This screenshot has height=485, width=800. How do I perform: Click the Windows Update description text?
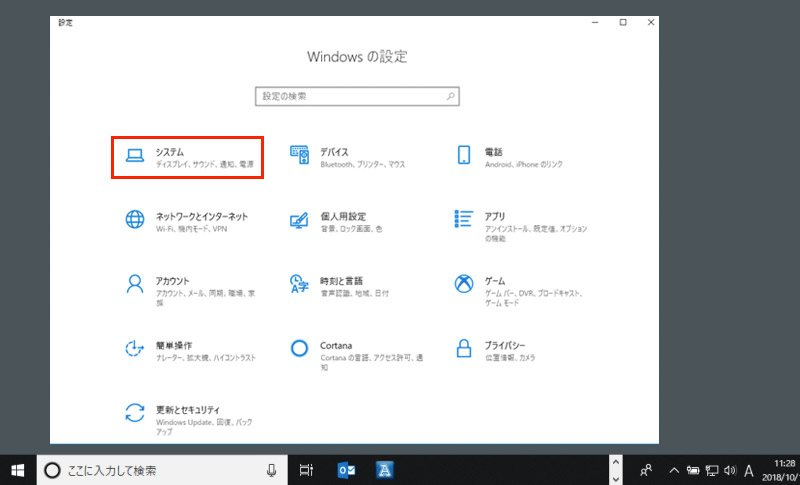(204, 427)
